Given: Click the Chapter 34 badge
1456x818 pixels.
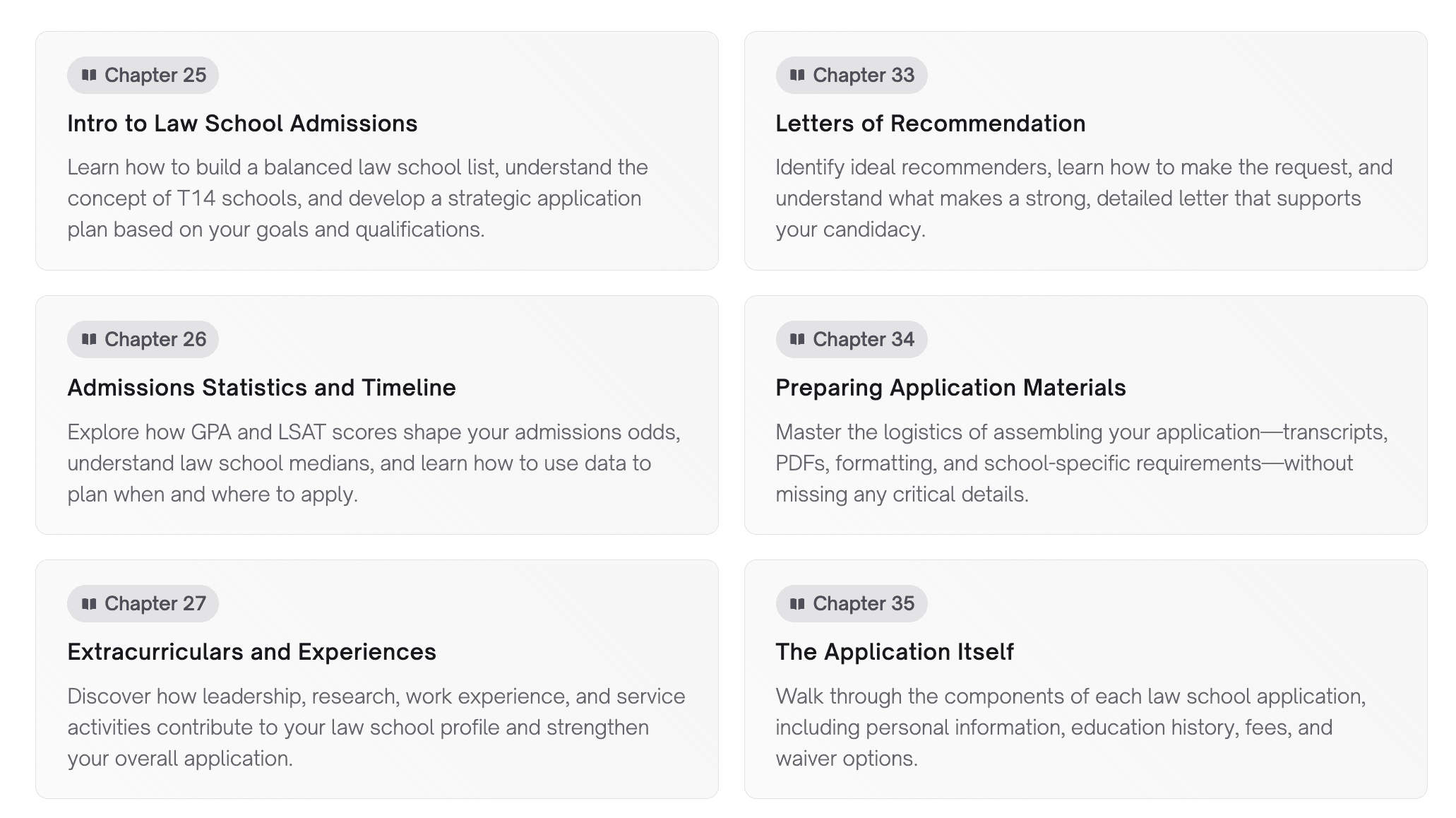Looking at the screenshot, I should click(851, 339).
